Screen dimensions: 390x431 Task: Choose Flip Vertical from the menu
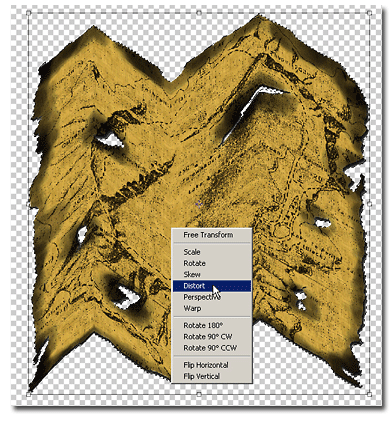[x=212, y=377]
